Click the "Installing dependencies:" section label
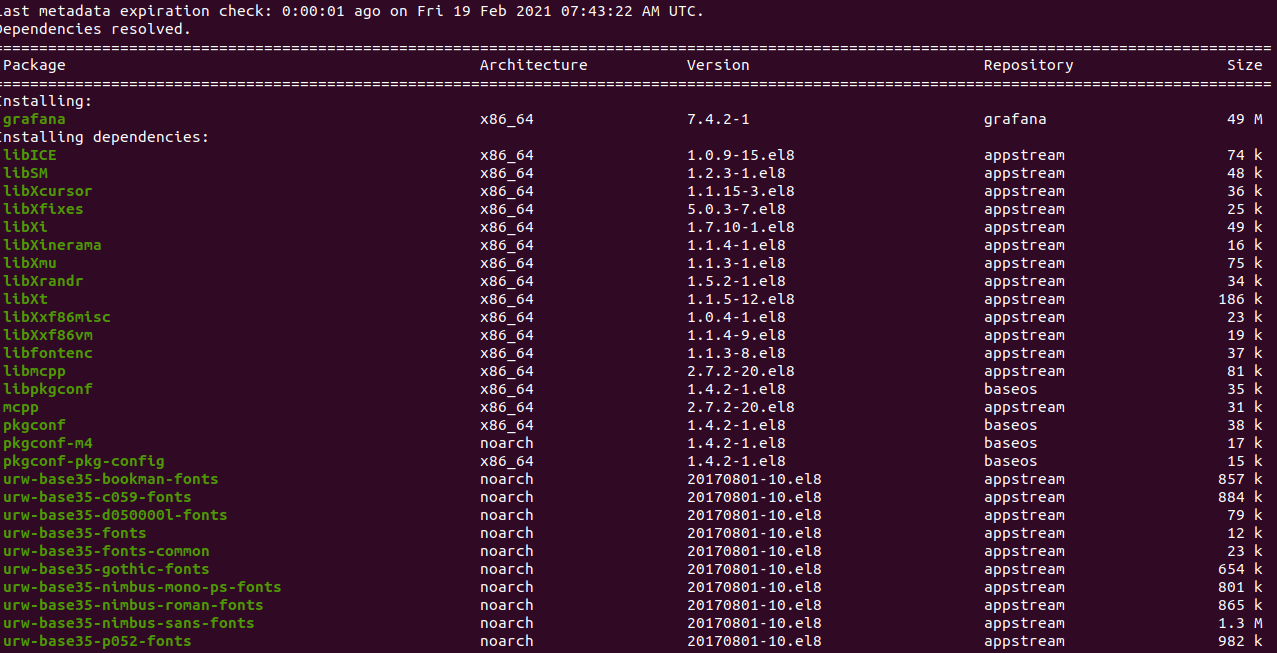The height and width of the screenshot is (653, 1277). (105, 137)
